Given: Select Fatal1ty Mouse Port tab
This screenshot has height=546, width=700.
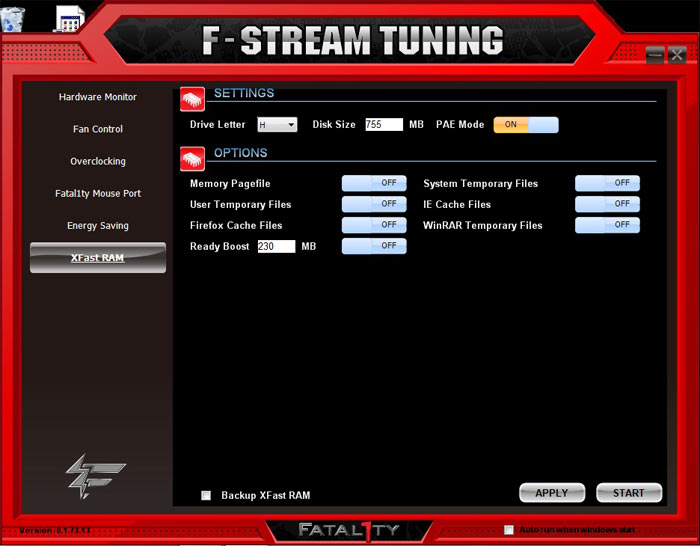Looking at the screenshot, I should [98, 193].
